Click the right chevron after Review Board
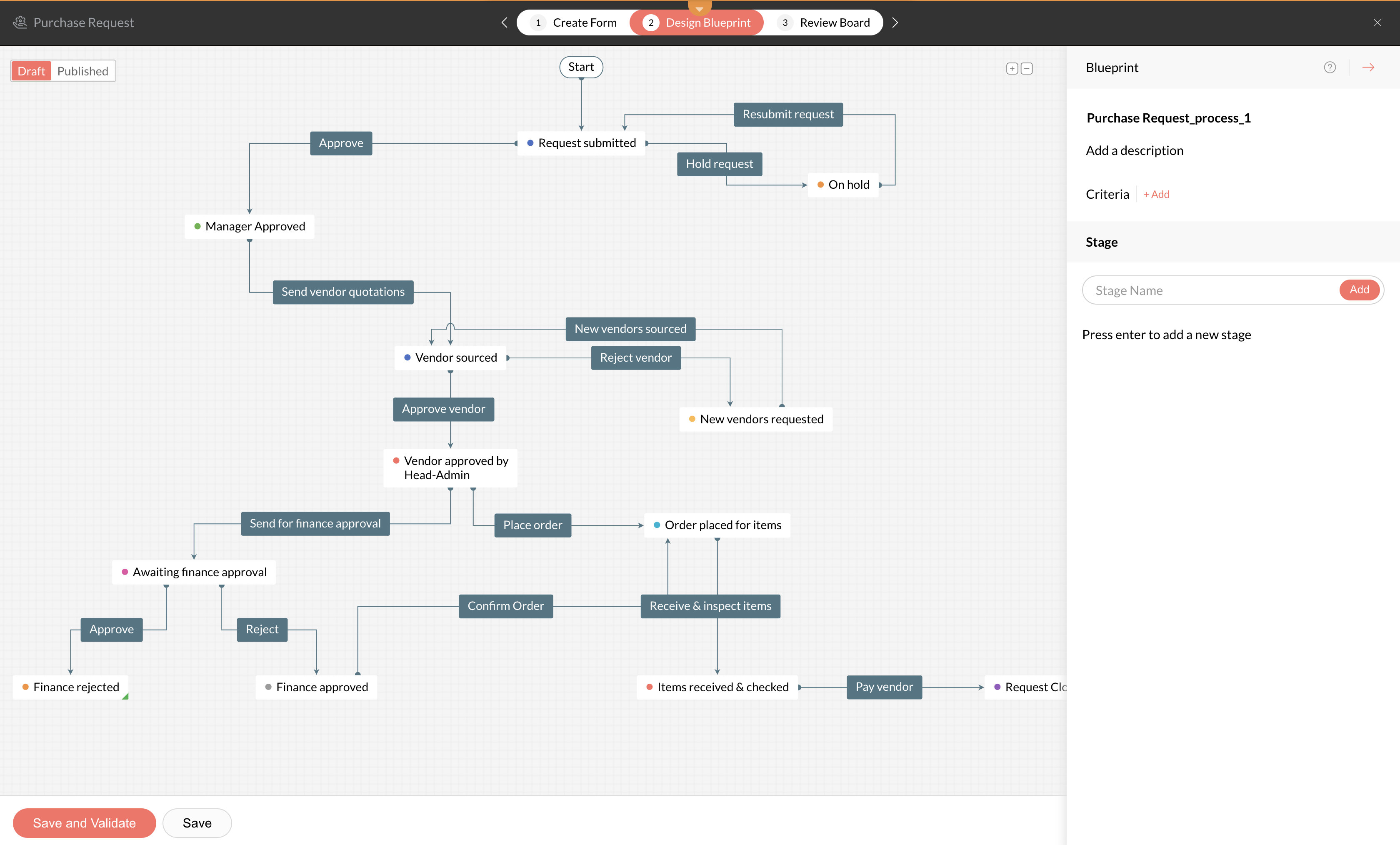1400x845 pixels. [x=895, y=23]
